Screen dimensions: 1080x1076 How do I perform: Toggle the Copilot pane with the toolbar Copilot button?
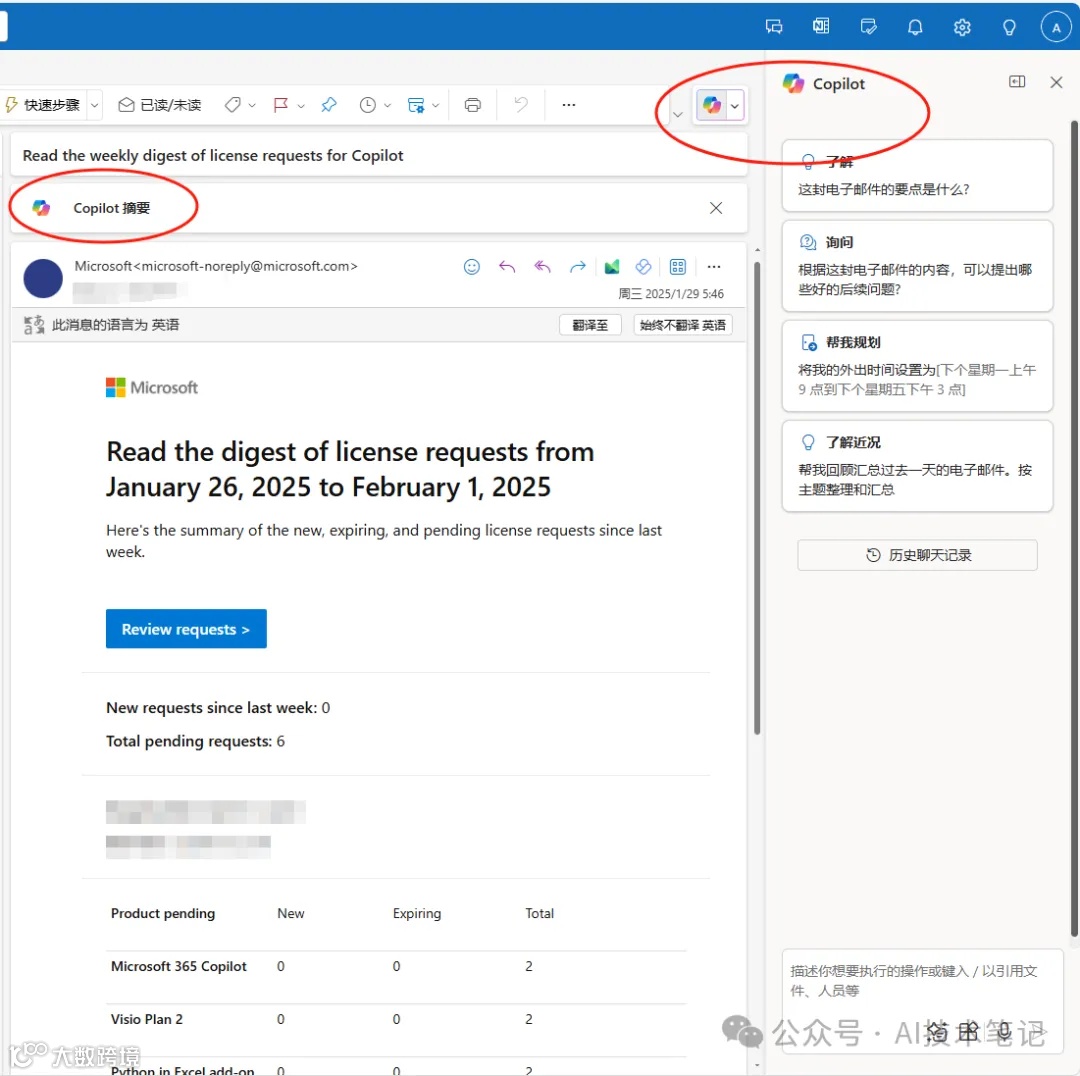tap(712, 105)
